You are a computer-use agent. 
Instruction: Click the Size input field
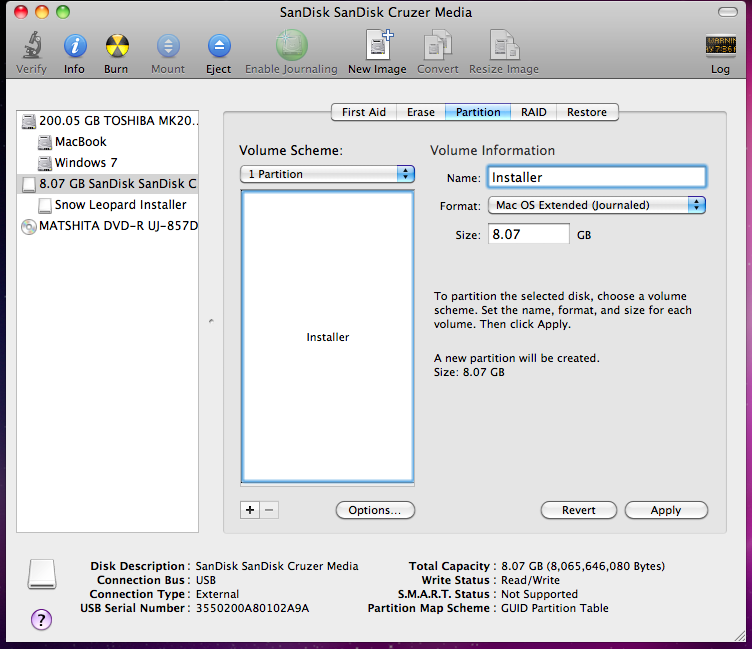pyautogui.click(x=529, y=234)
